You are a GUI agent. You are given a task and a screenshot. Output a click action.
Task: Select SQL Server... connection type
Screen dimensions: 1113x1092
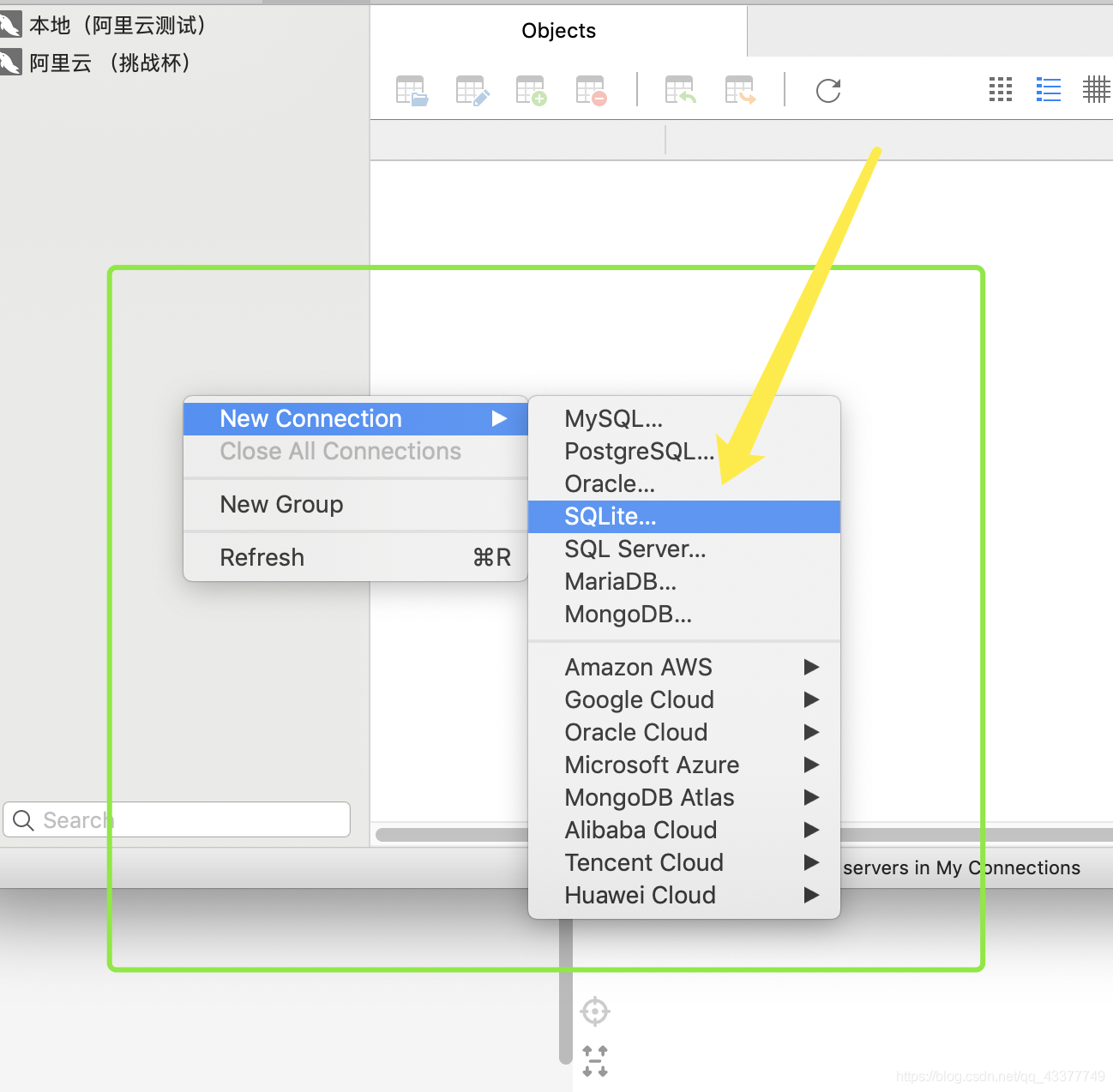pyautogui.click(x=684, y=549)
